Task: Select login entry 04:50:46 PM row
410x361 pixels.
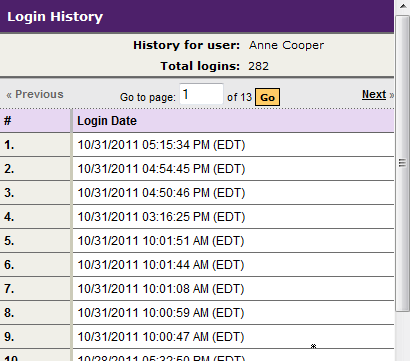Action: [197, 193]
